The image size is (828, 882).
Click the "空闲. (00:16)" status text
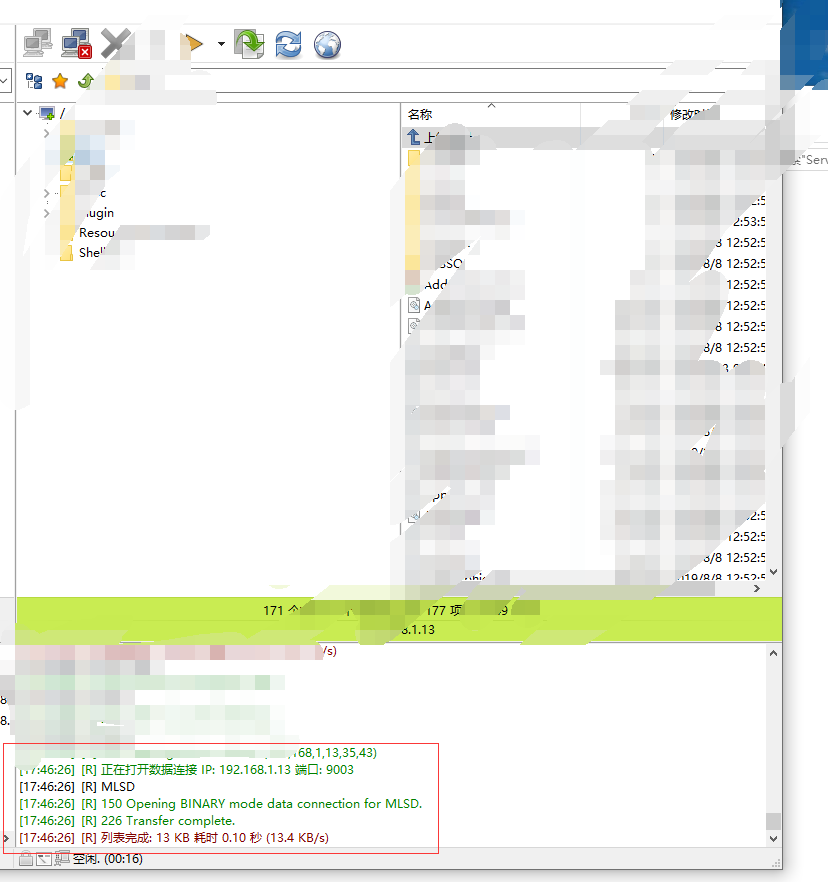108,859
